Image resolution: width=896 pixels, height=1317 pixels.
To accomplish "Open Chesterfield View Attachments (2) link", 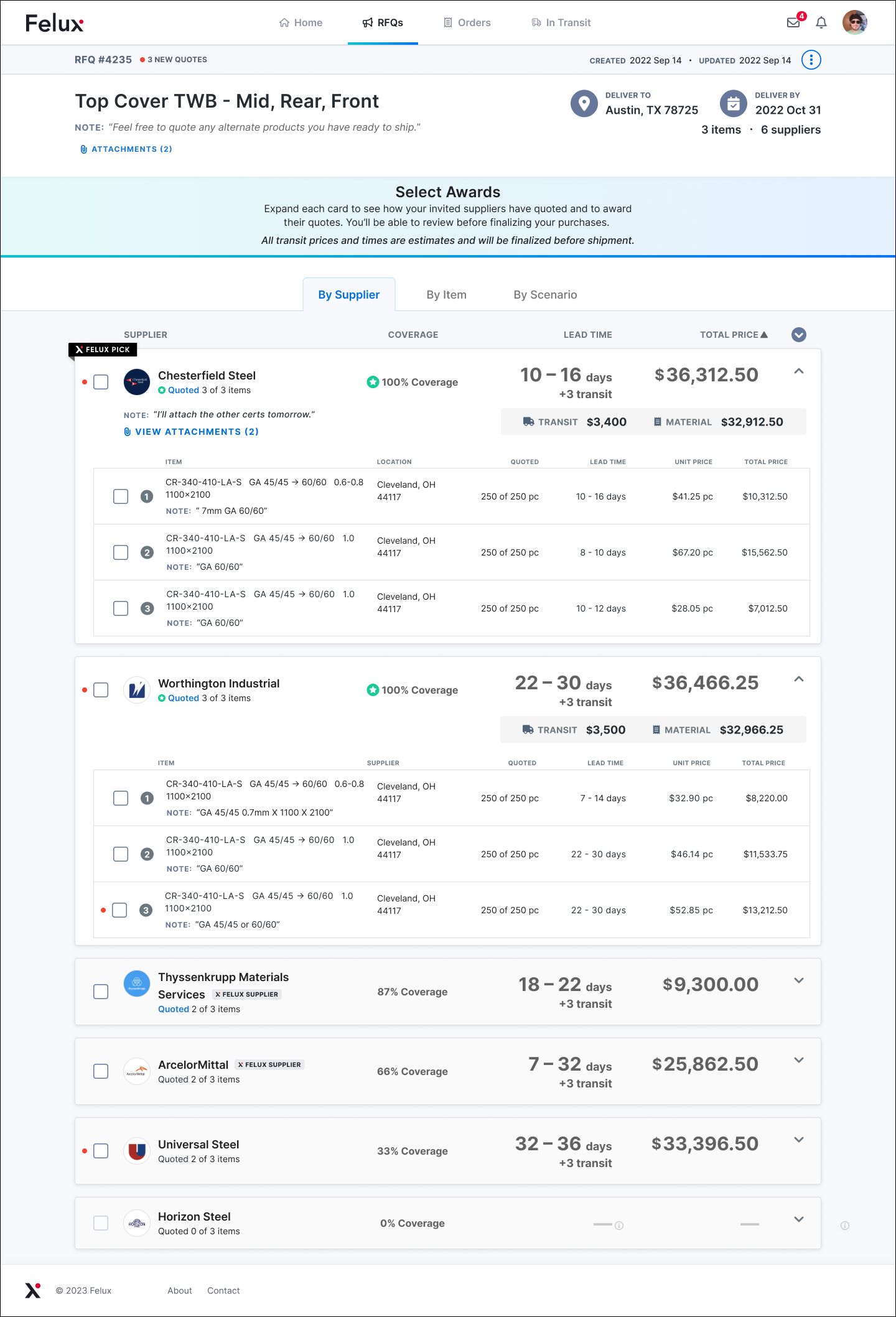I will click(x=191, y=432).
